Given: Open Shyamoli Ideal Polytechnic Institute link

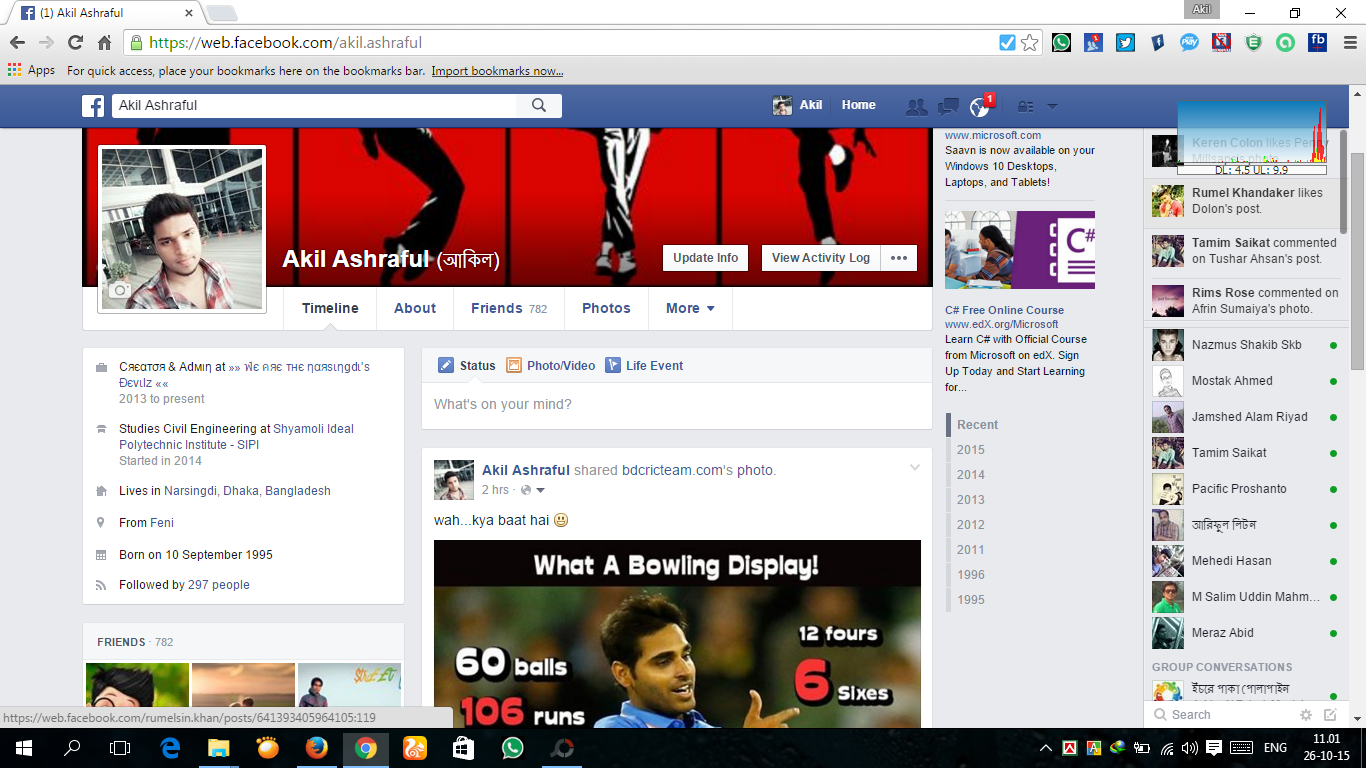Looking at the screenshot, I should (236, 437).
